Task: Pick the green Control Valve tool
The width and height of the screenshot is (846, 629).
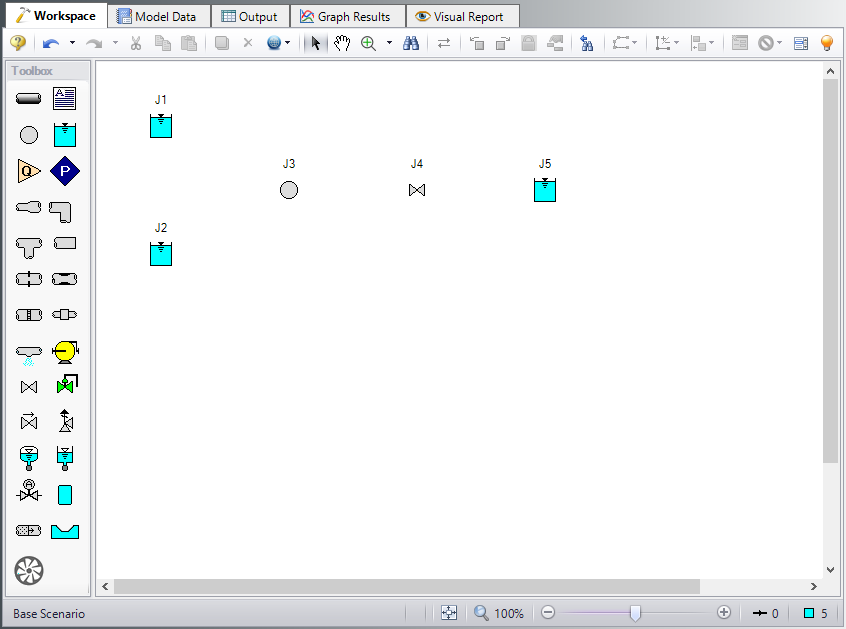Action: [66, 386]
